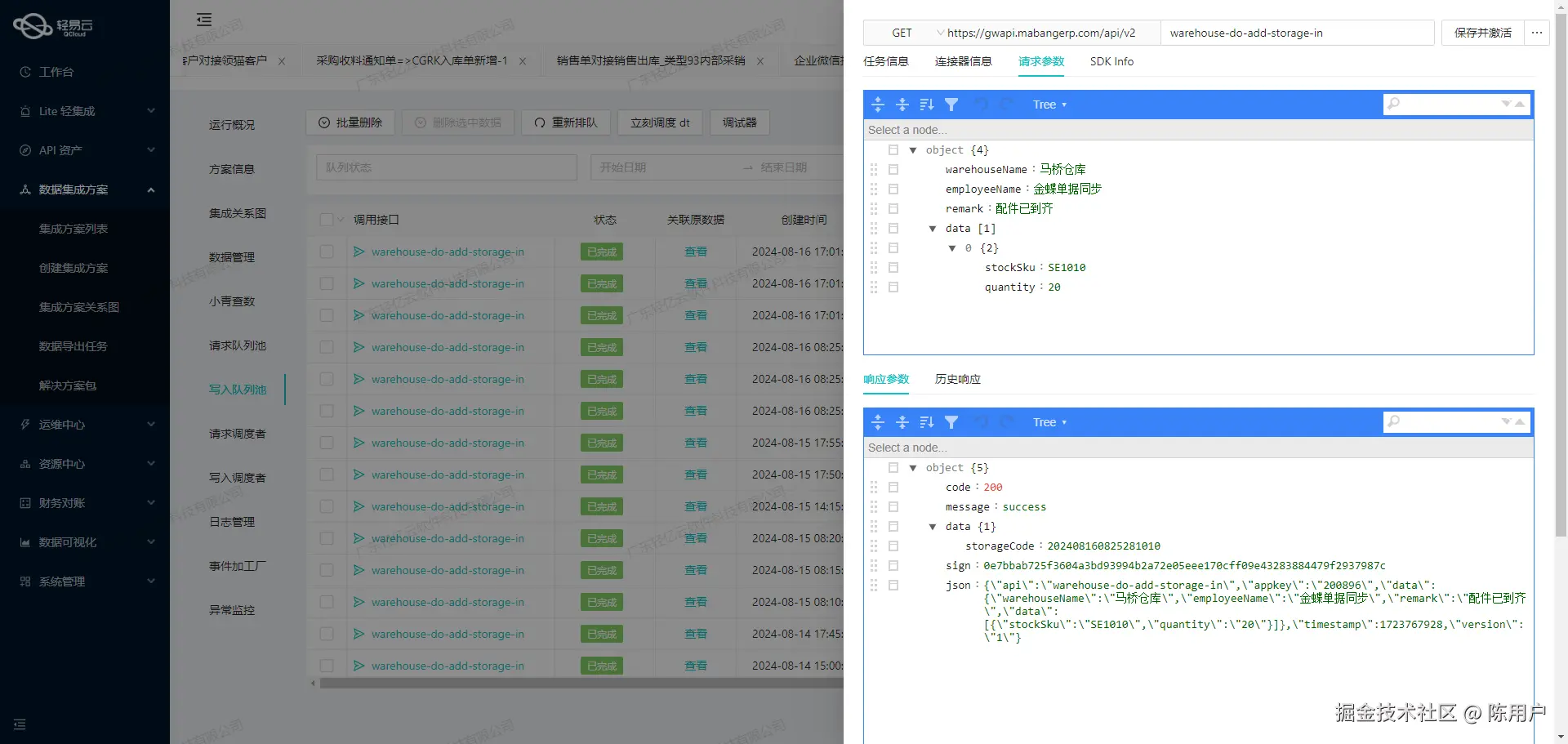Click the filter icon in the 请求参数 editor
1568x744 pixels.
point(951,105)
